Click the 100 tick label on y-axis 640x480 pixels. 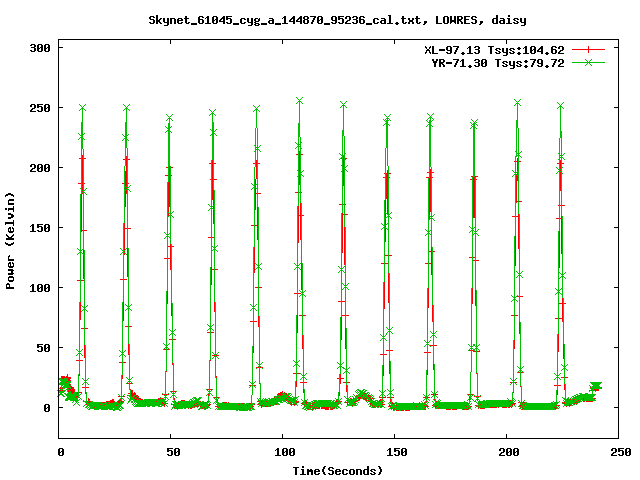(41, 288)
